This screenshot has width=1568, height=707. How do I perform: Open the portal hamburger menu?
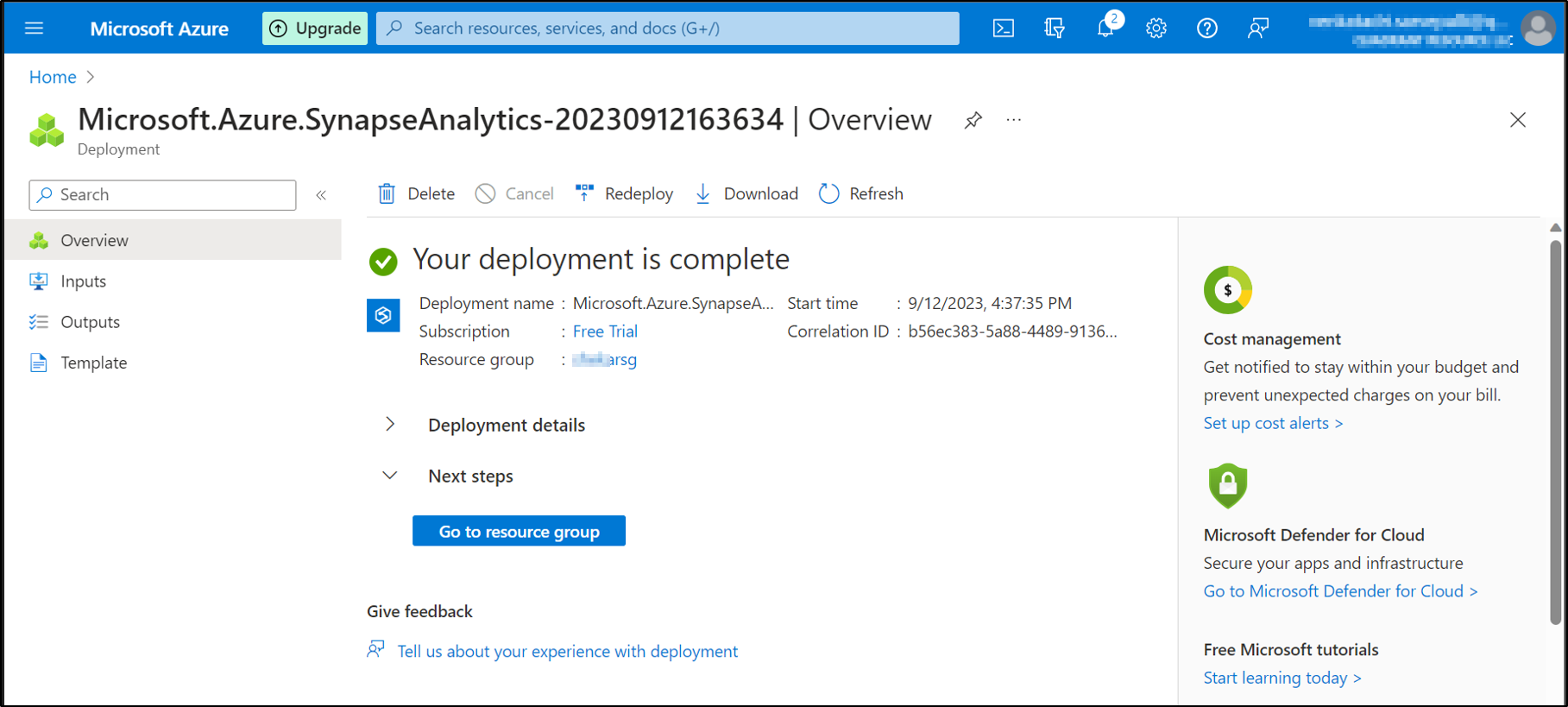[x=35, y=28]
